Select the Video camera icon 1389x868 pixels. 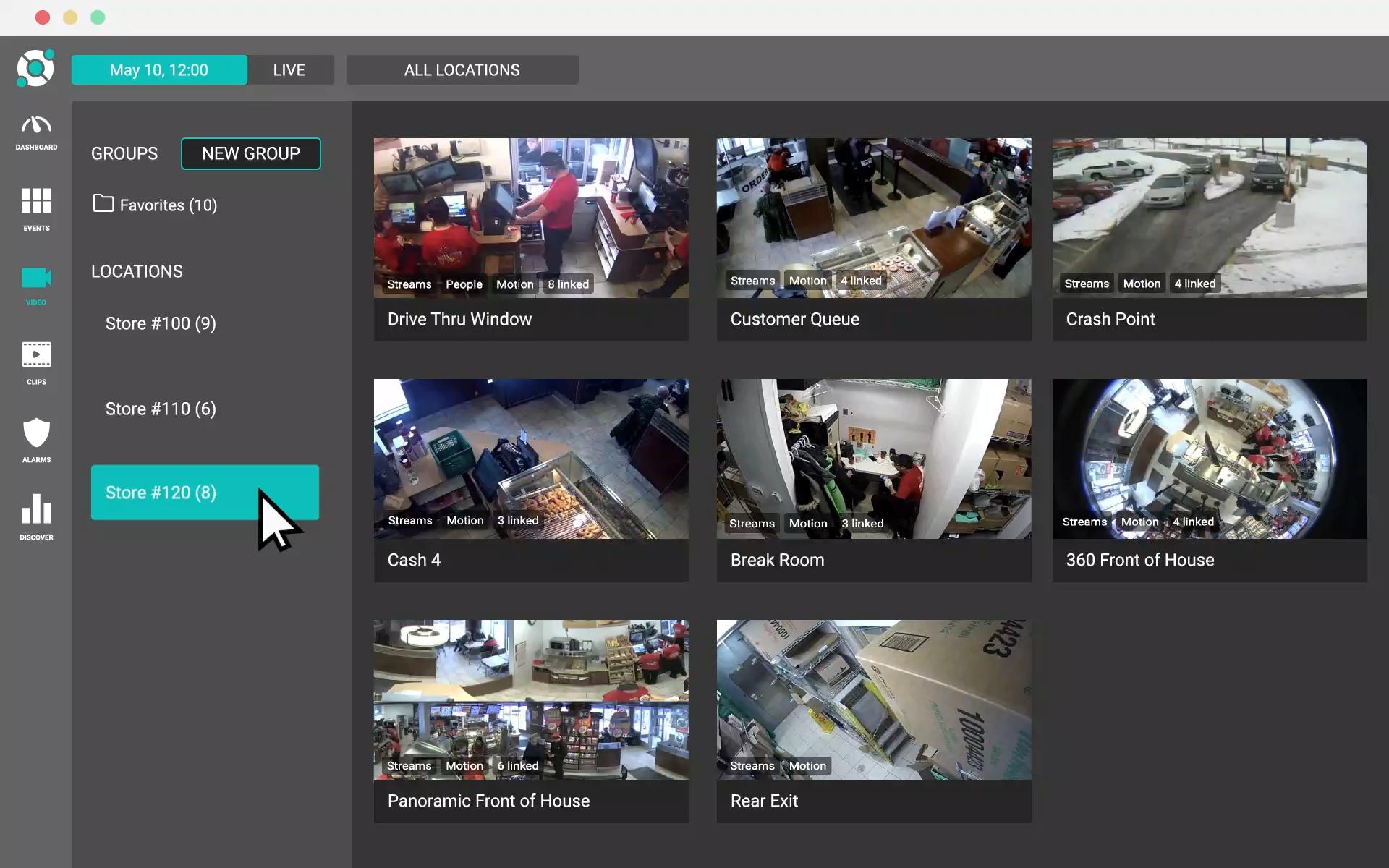36,278
